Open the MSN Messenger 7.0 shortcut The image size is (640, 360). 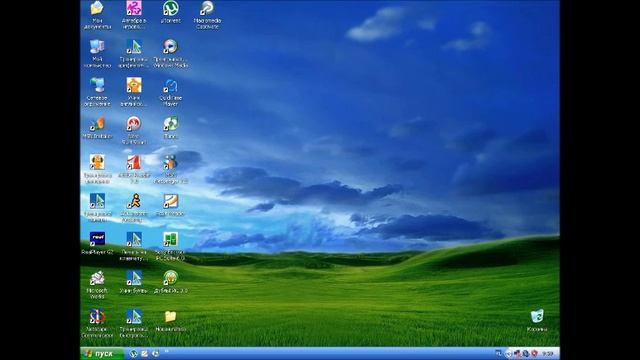171,162
